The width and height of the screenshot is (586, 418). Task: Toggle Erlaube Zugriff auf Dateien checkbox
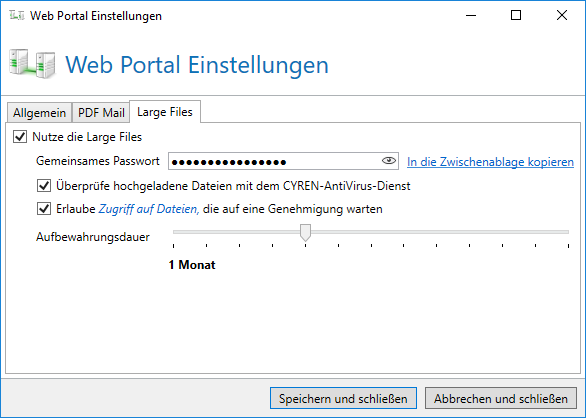(44, 209)
